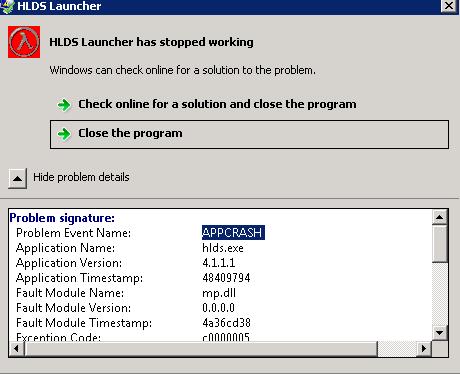The height and width of the screenshot is (374, 460).
Task: Click the fault module name mp.dll
Action: point(219,293)
